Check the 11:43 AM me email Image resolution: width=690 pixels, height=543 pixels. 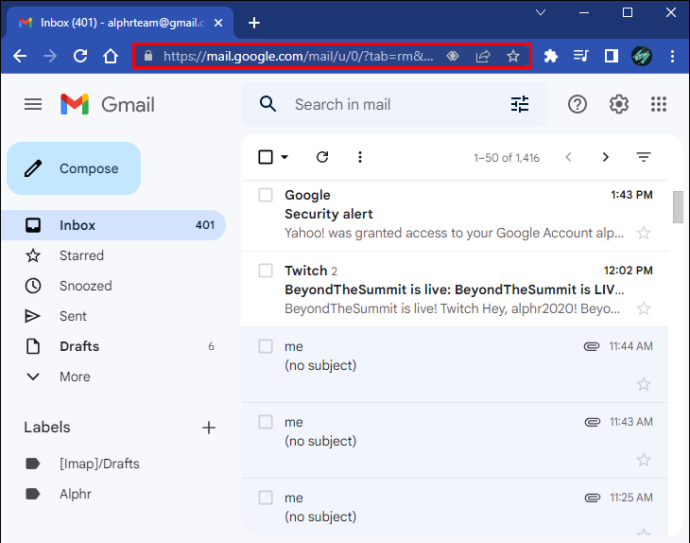pos(265,422)
